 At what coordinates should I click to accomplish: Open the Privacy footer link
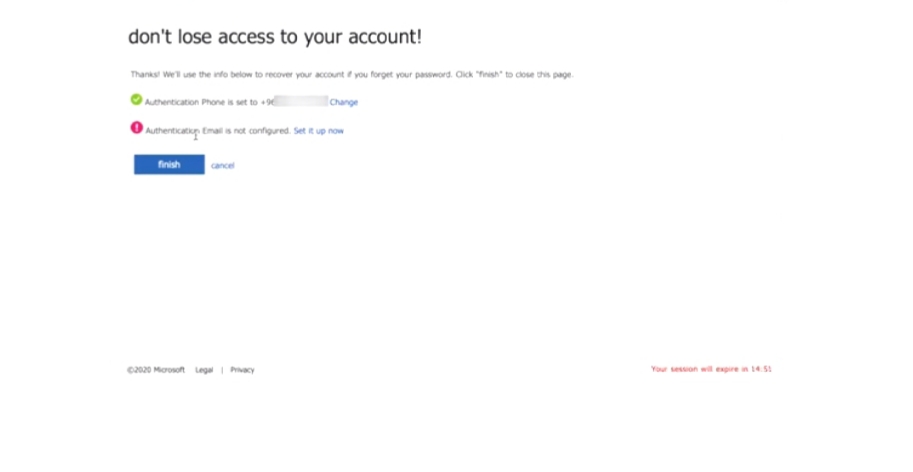pyautogui.click(x=242, y=370)
